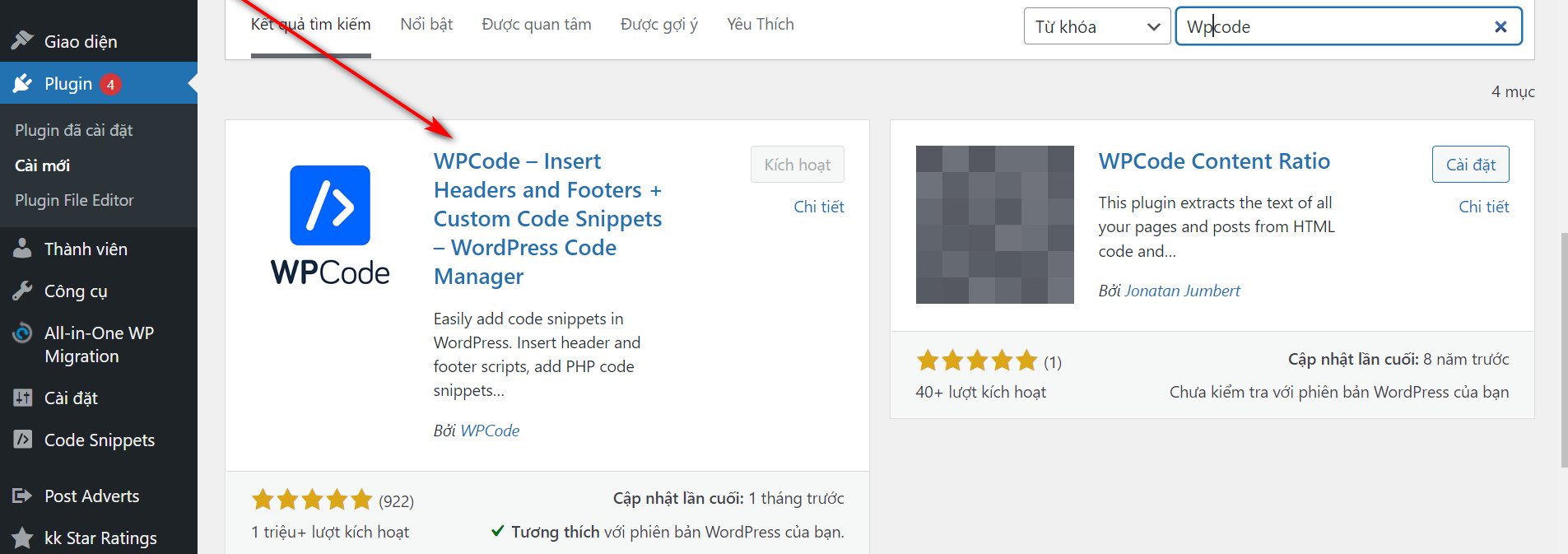Click the Plugin menu plug icon
Viewport: 1568px width, 554px height.
(x=23, y=83)
